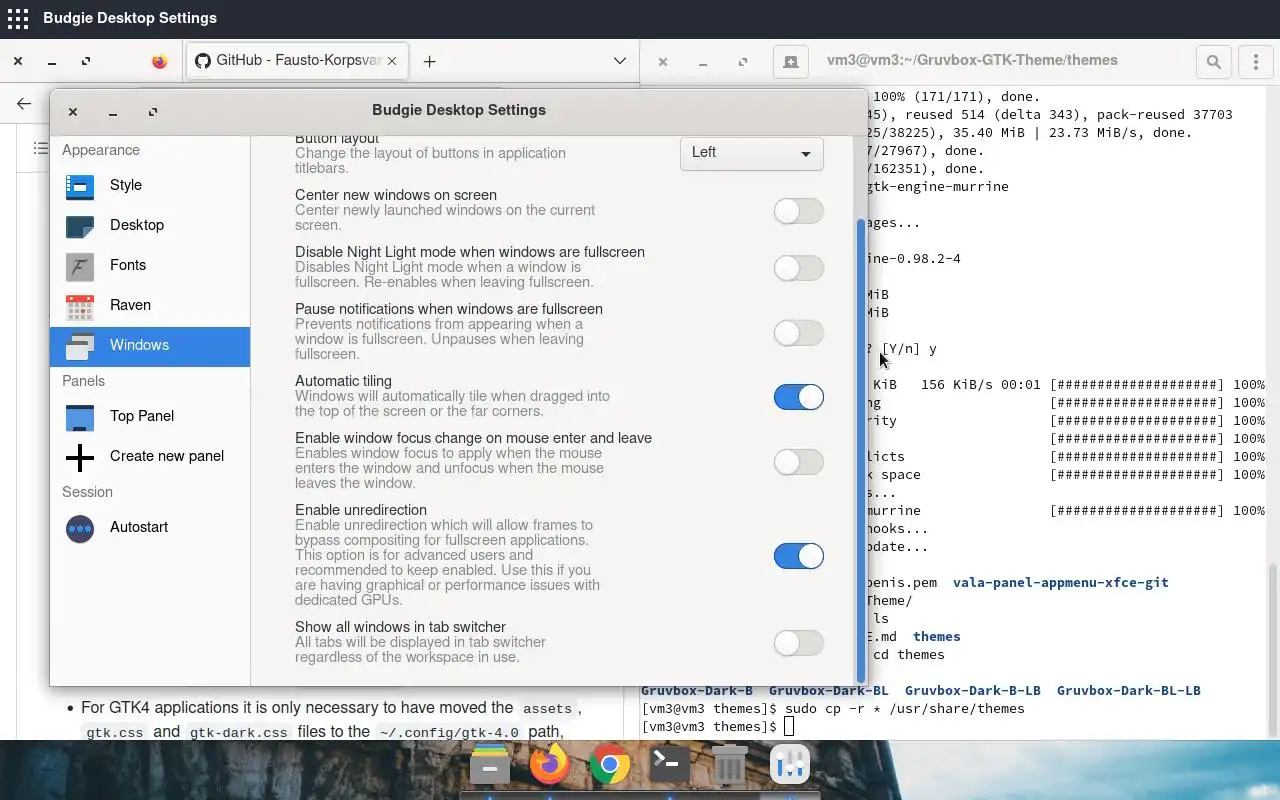Open the applications grid menu in top panel
The height and width of the screenshot is (800, 1280).
coord(17,18)
